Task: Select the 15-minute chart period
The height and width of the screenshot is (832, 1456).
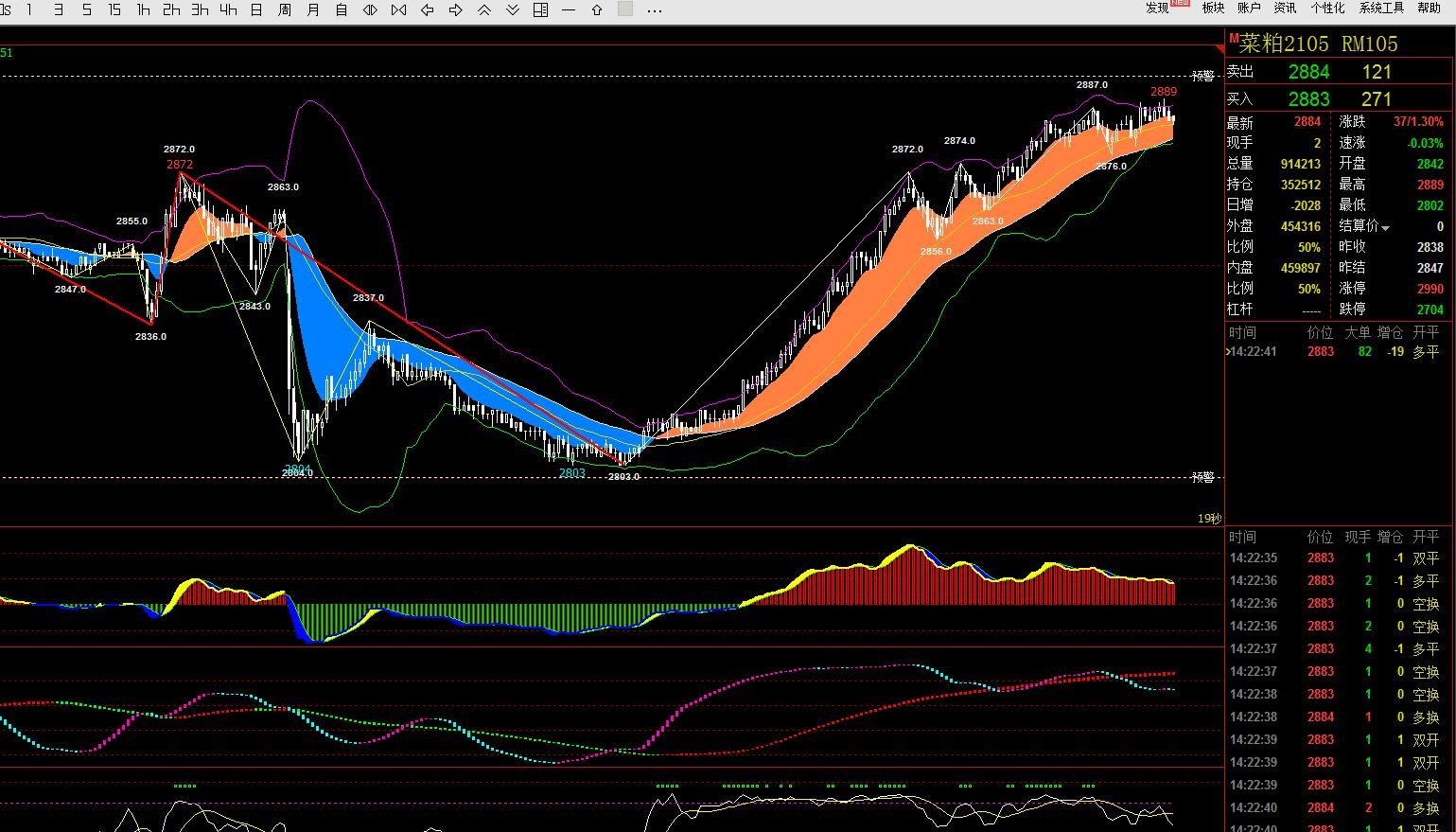Action: [114, 9]
